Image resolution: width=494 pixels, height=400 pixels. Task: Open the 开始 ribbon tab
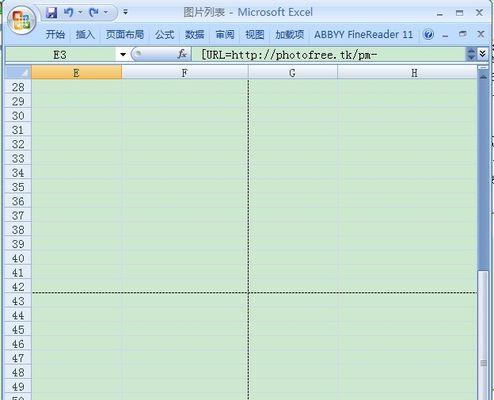pyautogui.click(x=55, y=34)
